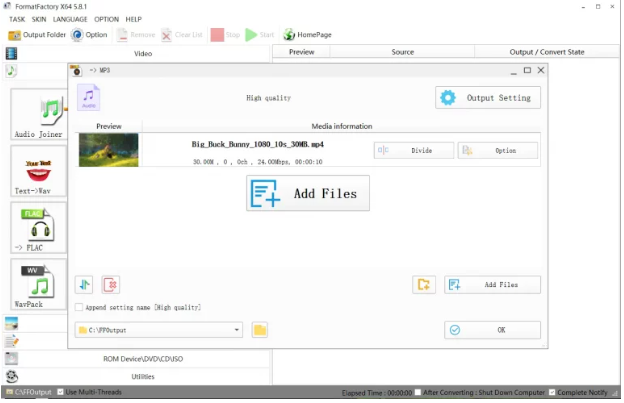
Task: Select the Audio category music note icon
Action: (11, 71)
